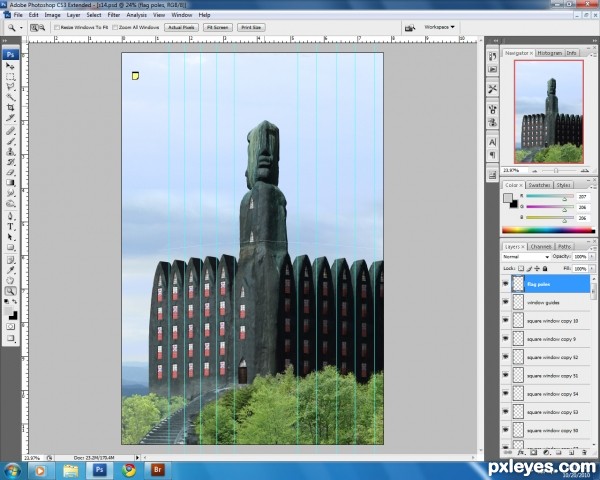Viewport: 600px width, 480px height.
Task: Select the Crop tool
Action: [x=10, y=107]
